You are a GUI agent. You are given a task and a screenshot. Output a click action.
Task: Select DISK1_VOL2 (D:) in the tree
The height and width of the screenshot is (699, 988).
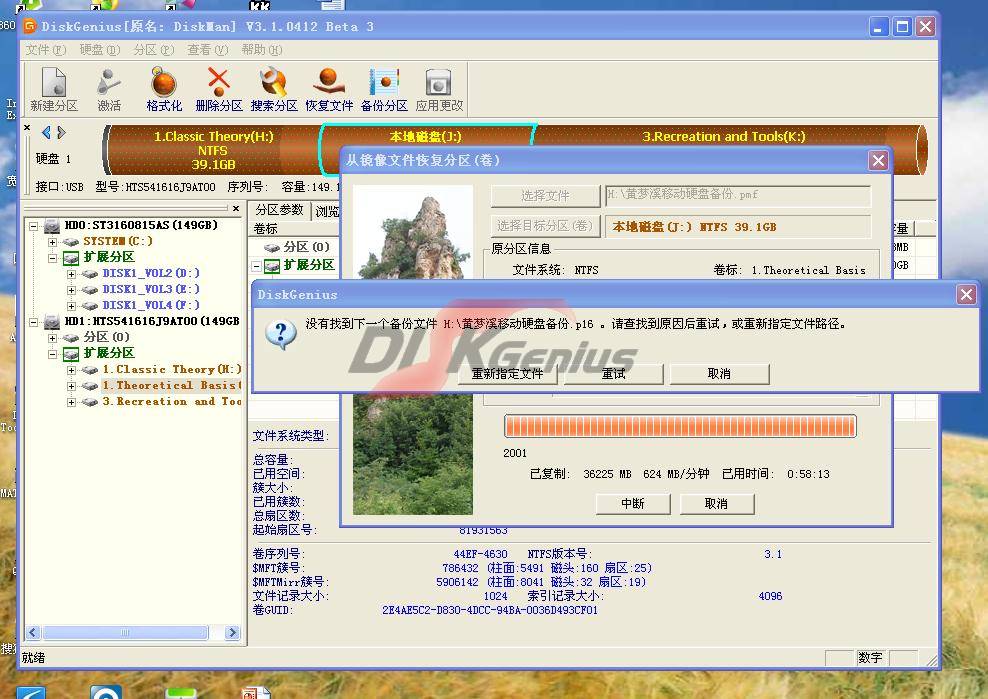[x=151, y=274]
